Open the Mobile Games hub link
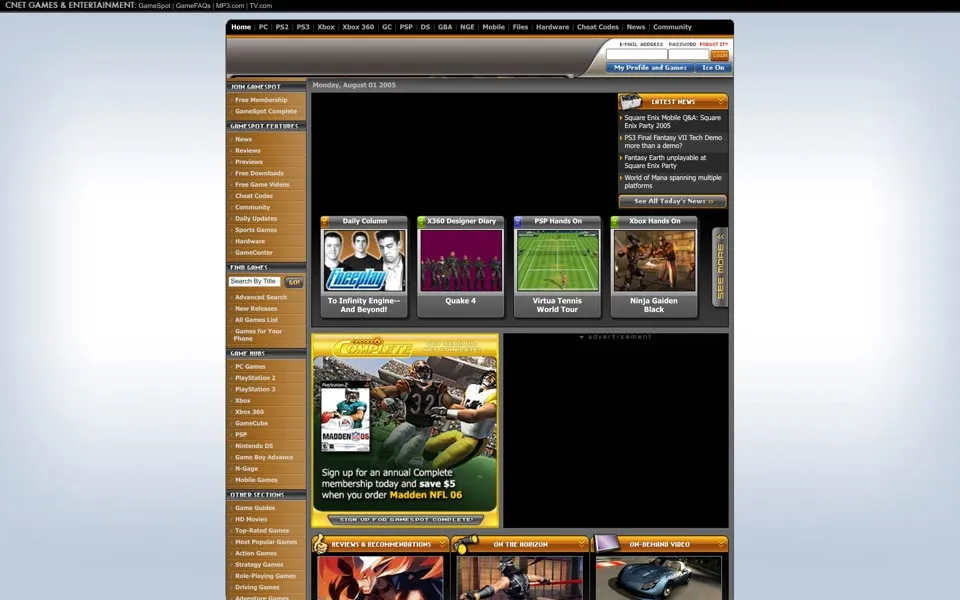The height and width of the screenshot is (600, 960). click(256, 480)
